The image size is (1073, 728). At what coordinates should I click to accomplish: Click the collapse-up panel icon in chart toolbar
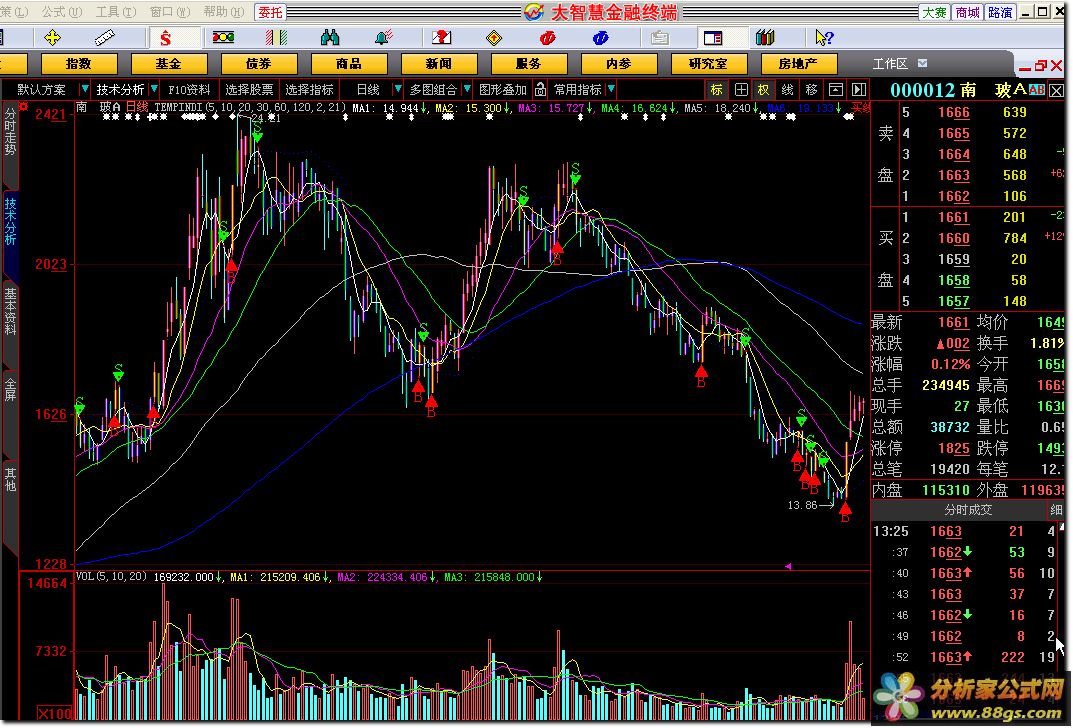pyautogui.click(x=836, y=90)
